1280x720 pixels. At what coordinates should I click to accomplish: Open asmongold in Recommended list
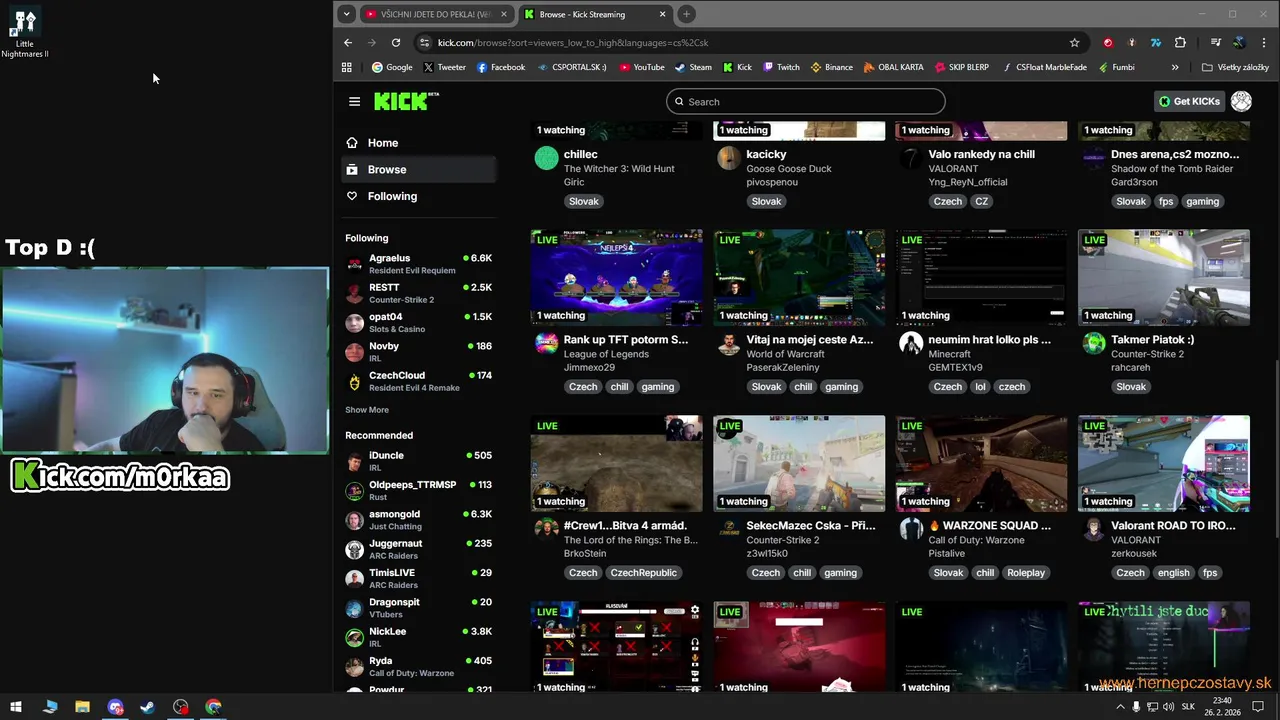418,520
